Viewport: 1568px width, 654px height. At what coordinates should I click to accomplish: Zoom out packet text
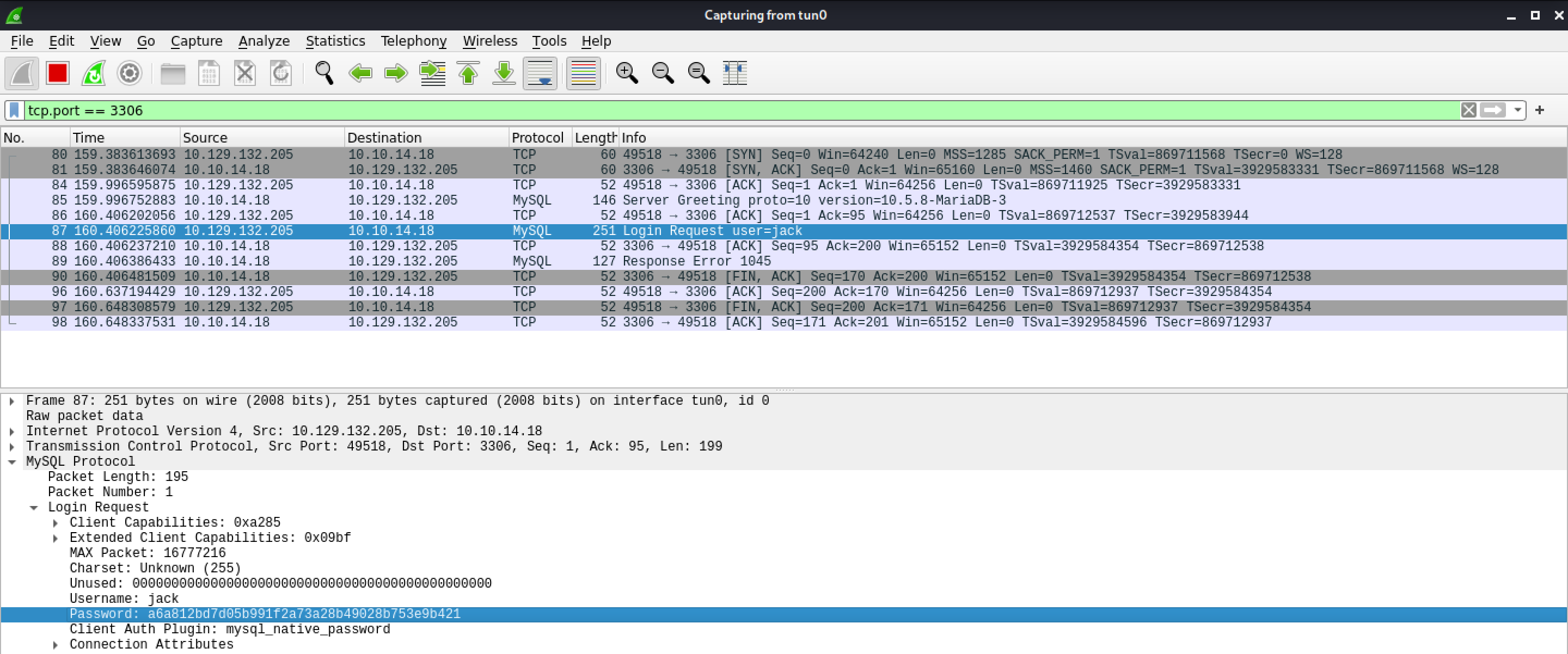click(662, 73)
